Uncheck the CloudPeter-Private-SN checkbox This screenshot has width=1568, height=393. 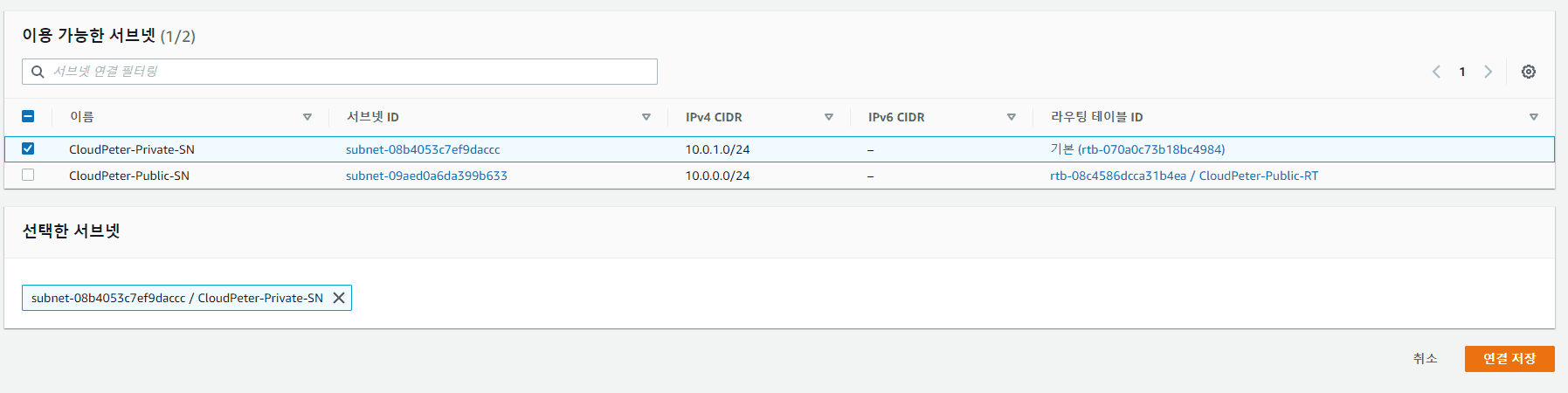point(28,148)
